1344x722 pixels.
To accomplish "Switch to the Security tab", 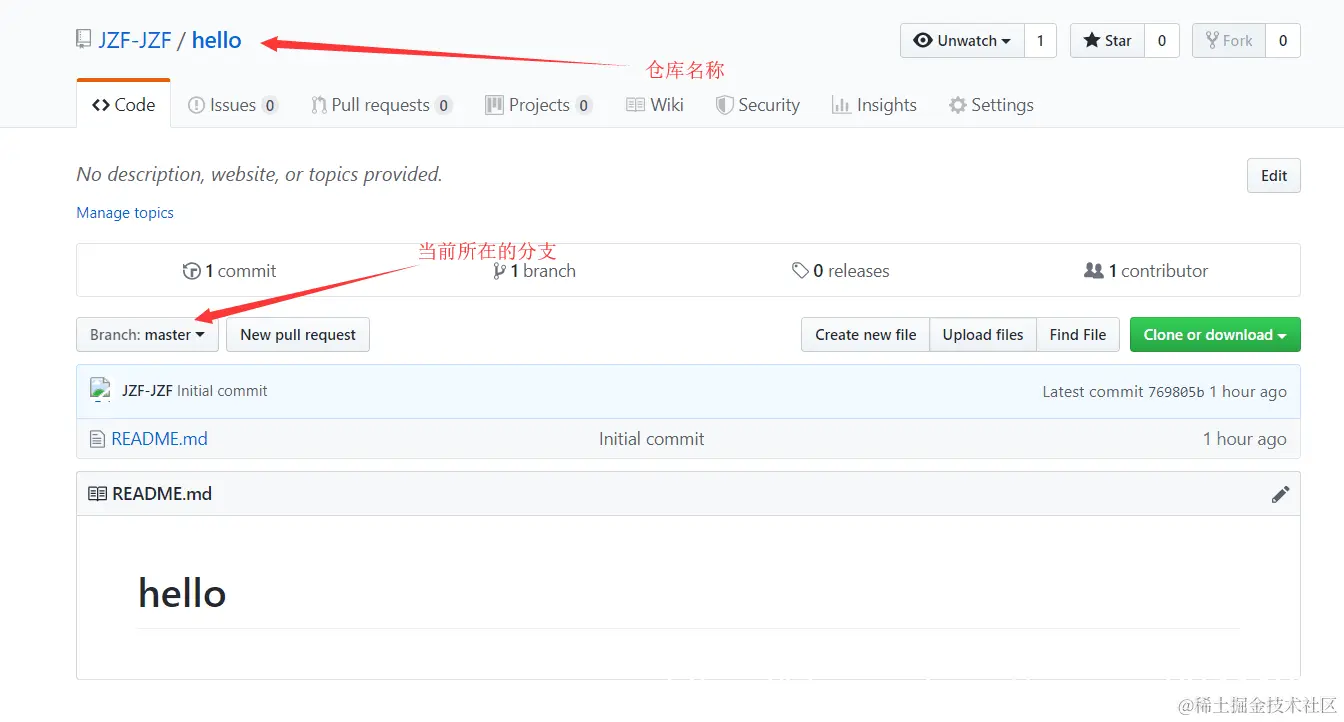I will (758, 105).
